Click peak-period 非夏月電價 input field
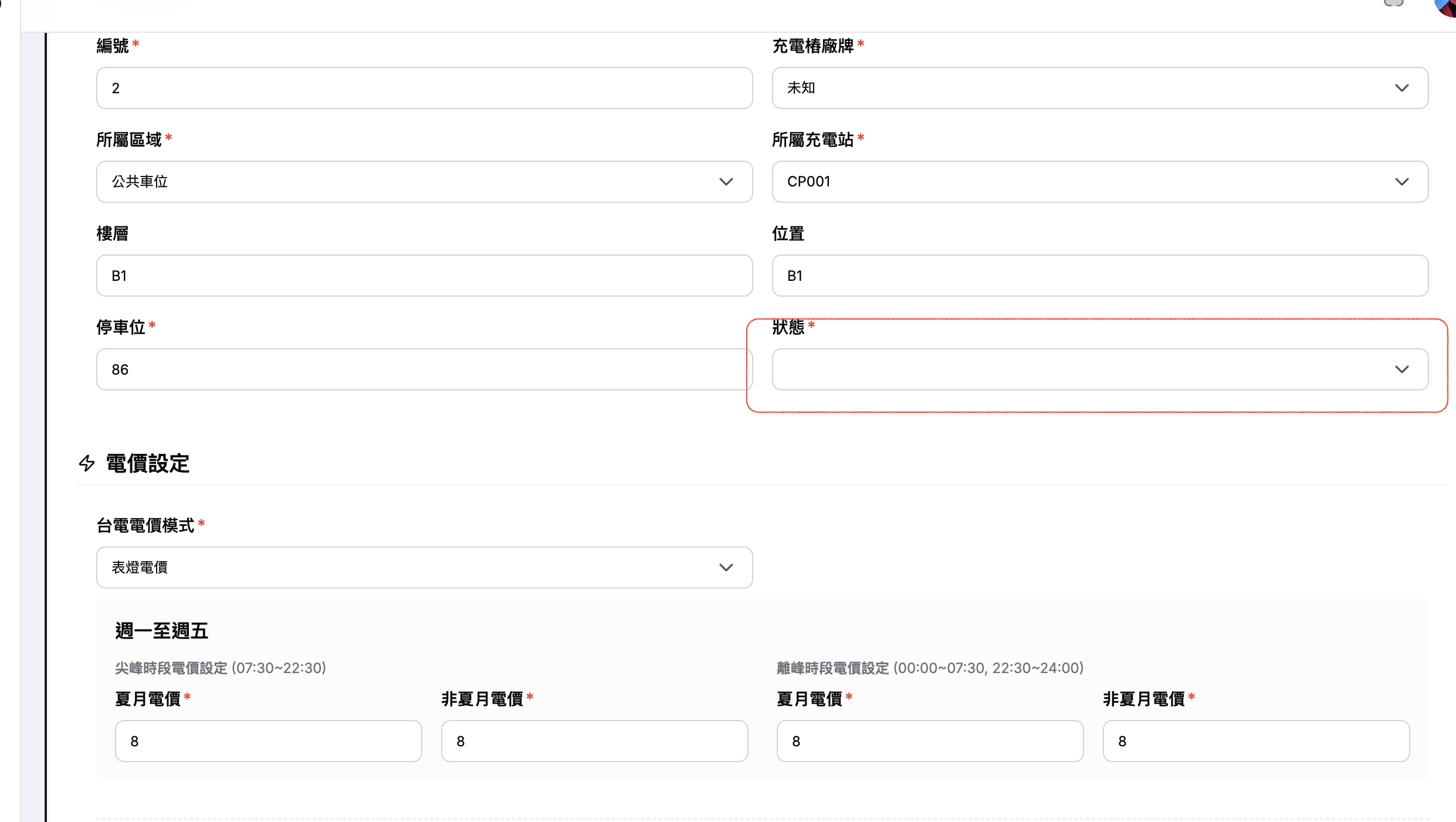 (594, 741)
